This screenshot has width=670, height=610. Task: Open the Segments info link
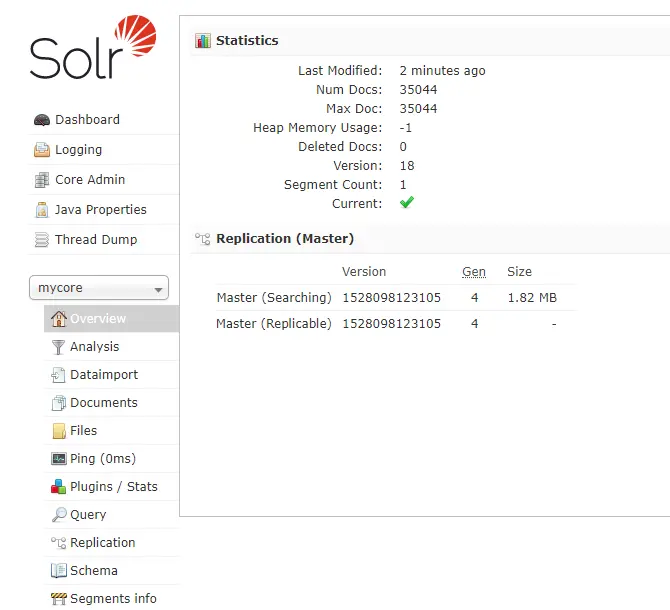113,599
